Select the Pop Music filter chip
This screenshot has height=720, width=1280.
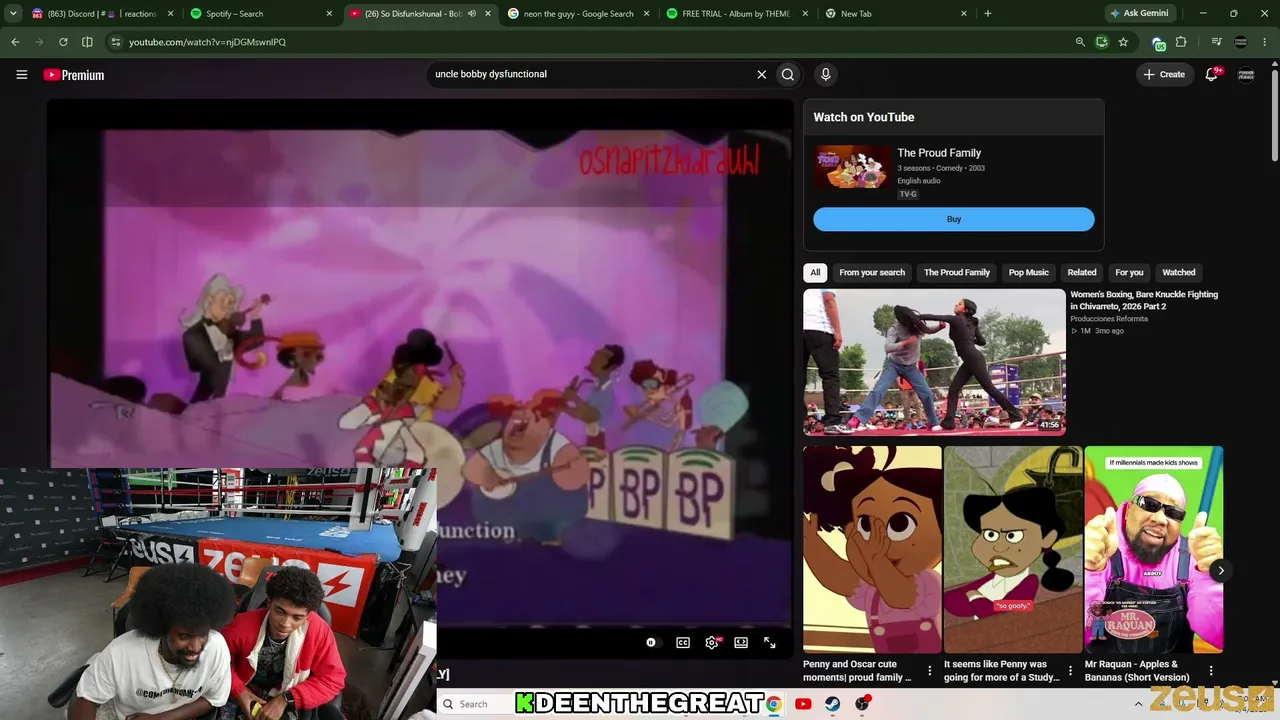[x=1029, y=272]
